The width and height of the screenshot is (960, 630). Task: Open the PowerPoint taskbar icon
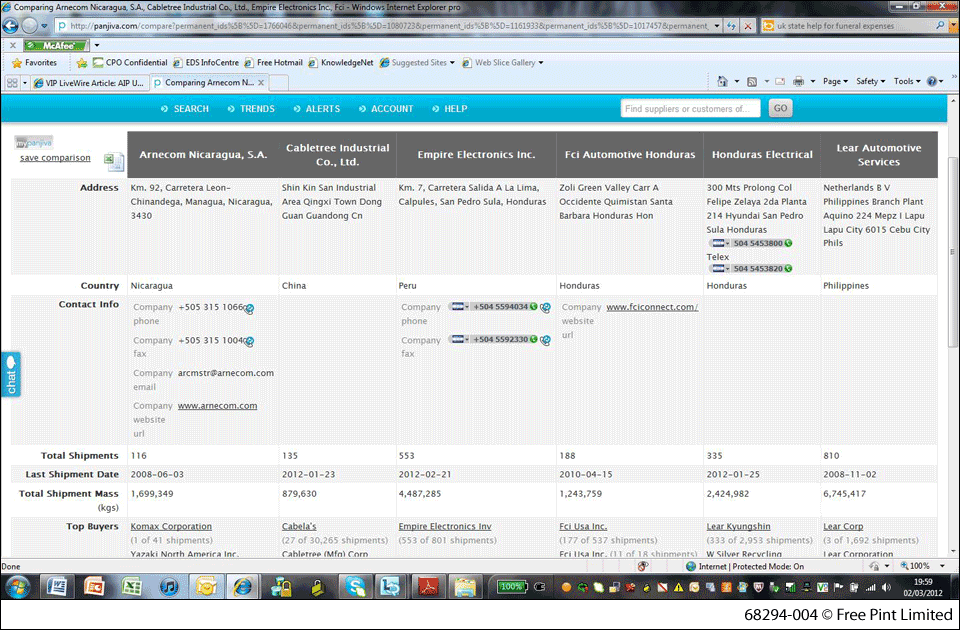93,586
